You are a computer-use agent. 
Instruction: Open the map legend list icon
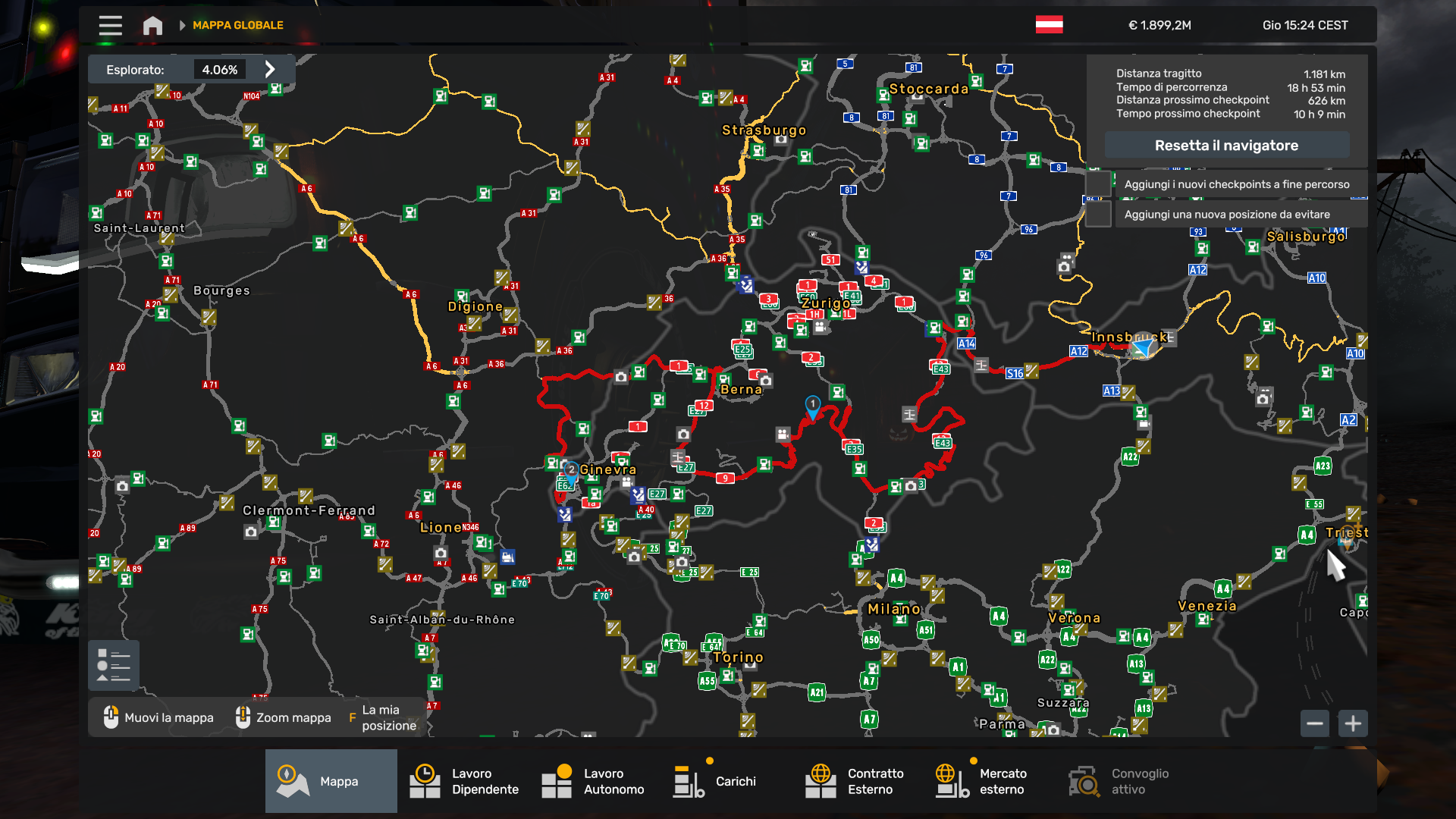click(x=114, y=665)
